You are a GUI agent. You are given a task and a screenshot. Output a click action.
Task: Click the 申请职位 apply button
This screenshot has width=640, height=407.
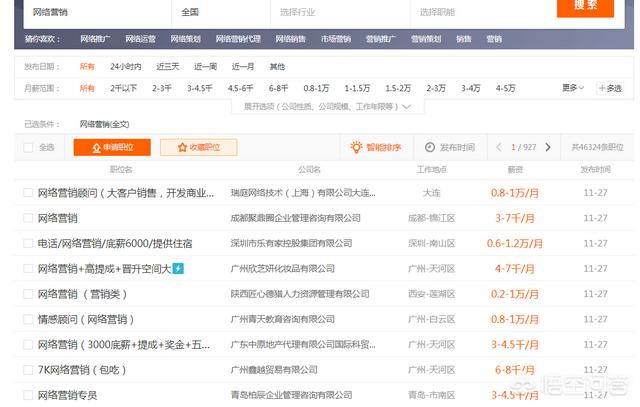[110, 147]
